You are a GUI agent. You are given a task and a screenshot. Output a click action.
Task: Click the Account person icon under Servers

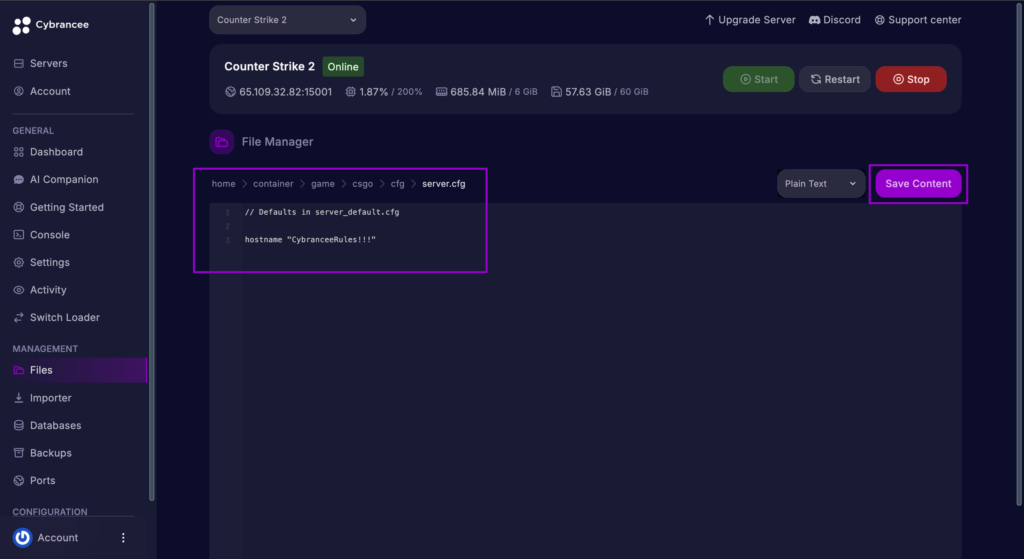coord(19,91)
